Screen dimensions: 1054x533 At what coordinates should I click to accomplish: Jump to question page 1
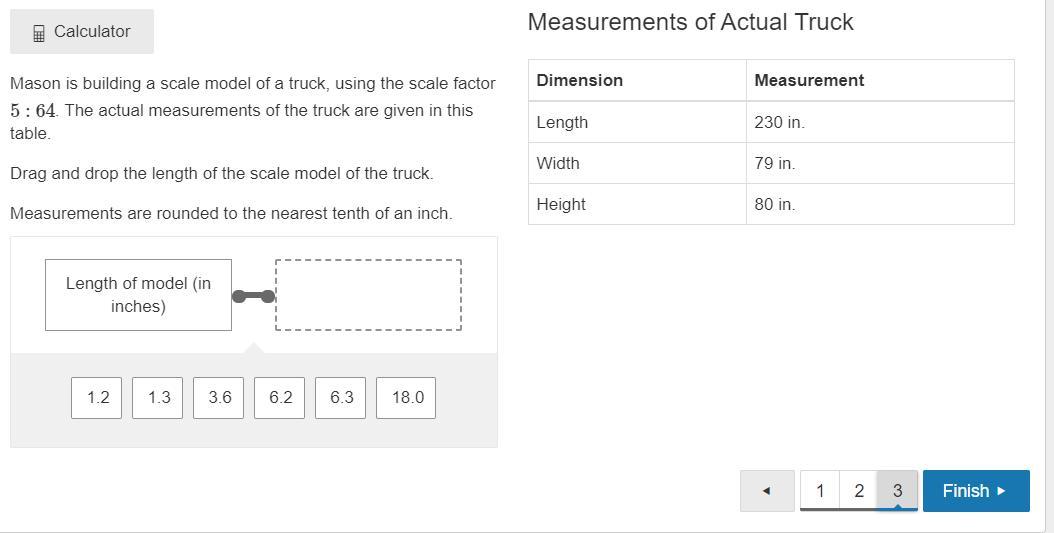[820, 491]
